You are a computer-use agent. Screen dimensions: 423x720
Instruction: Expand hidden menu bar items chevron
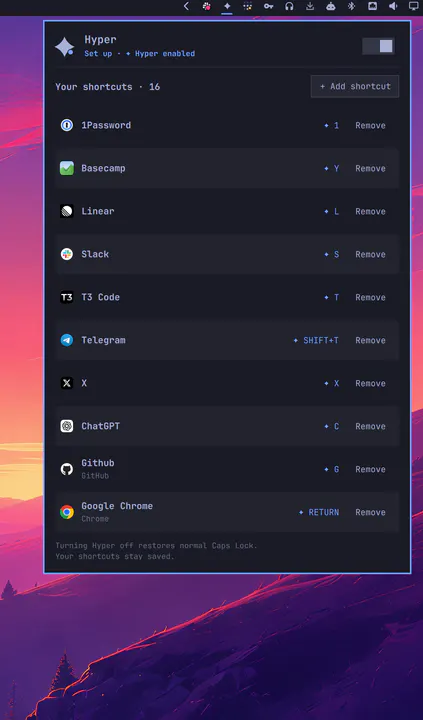coord(186,6)
